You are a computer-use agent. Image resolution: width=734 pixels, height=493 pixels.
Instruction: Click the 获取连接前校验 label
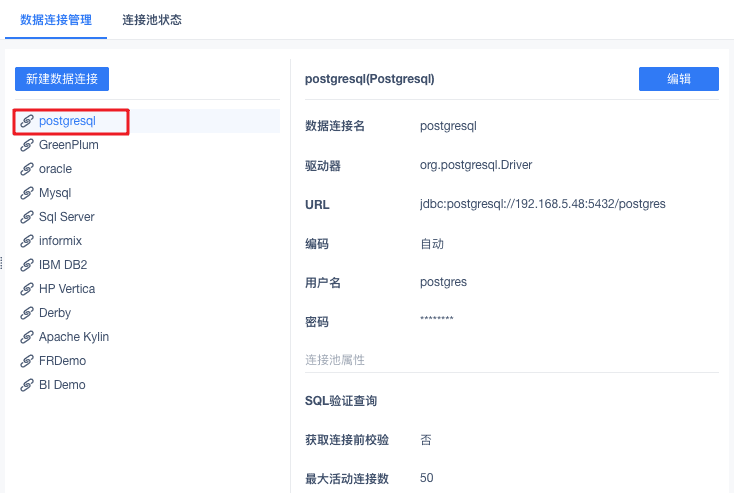click(347, 440)
